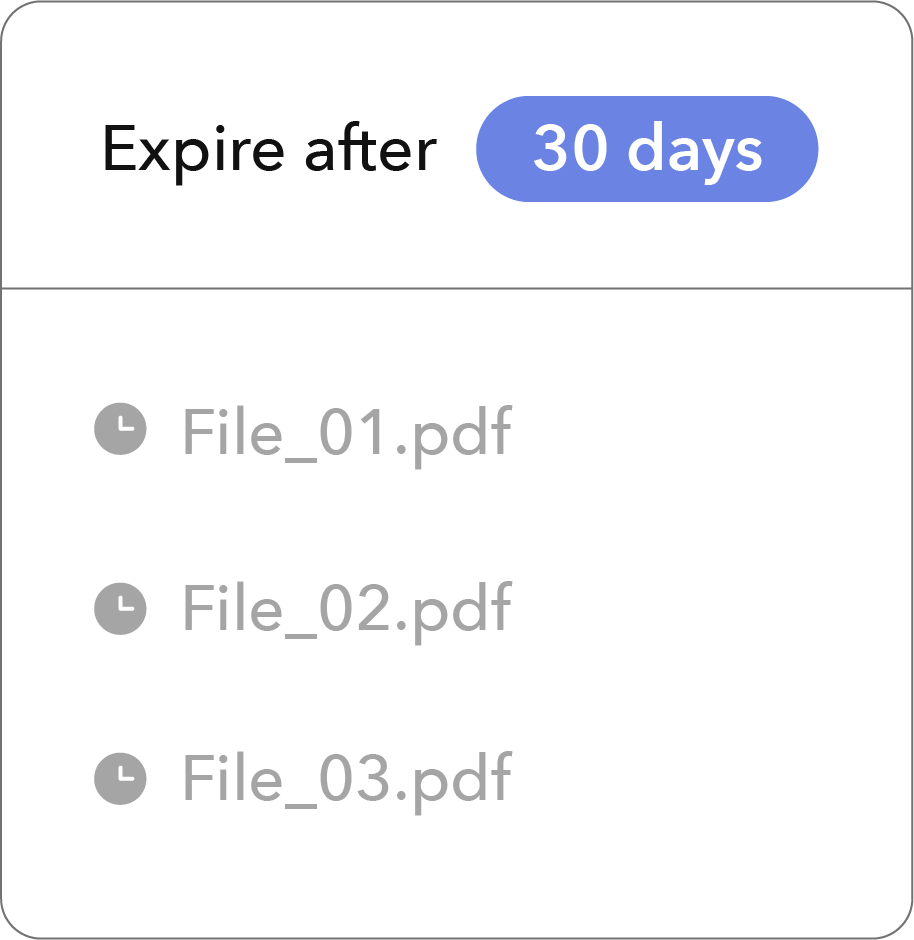Screen dimensions: 914x940
Task: Click the clock icon beside File_03.pdf
Action: click(120, 778)
